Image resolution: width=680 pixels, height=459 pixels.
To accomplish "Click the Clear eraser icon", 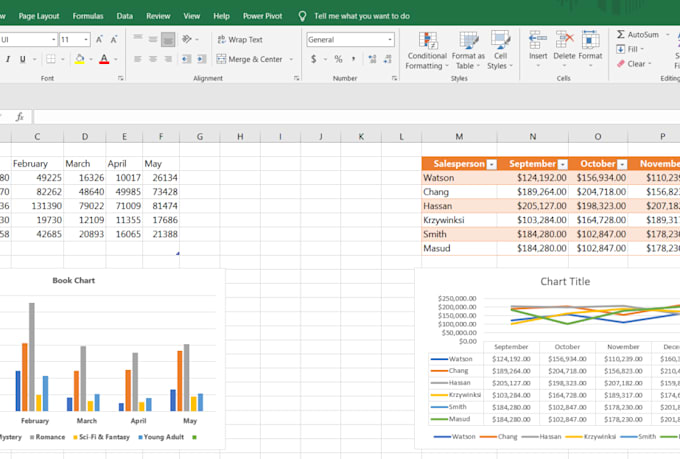I will click(x=621, y=64).
